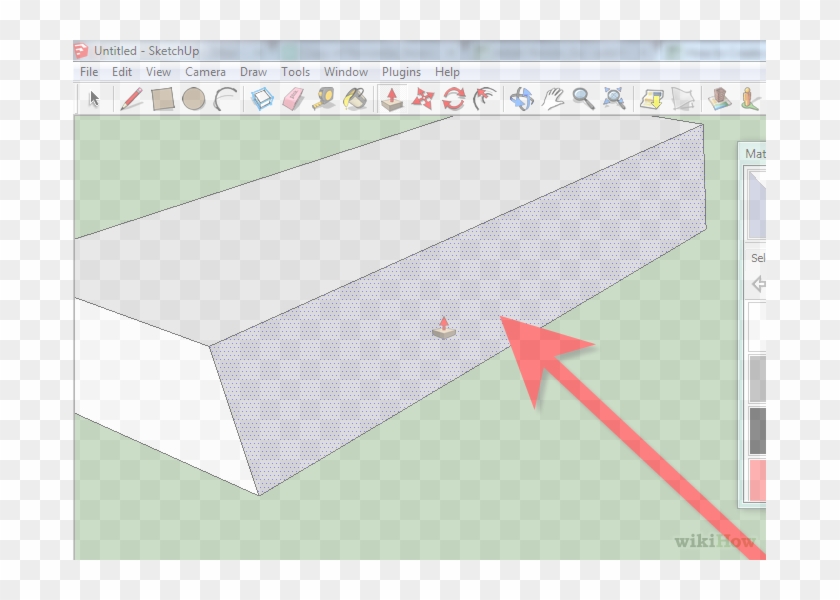Choose the Rotate tool
The width and height of the screenshot is (840, 600).
pos(455,98)
